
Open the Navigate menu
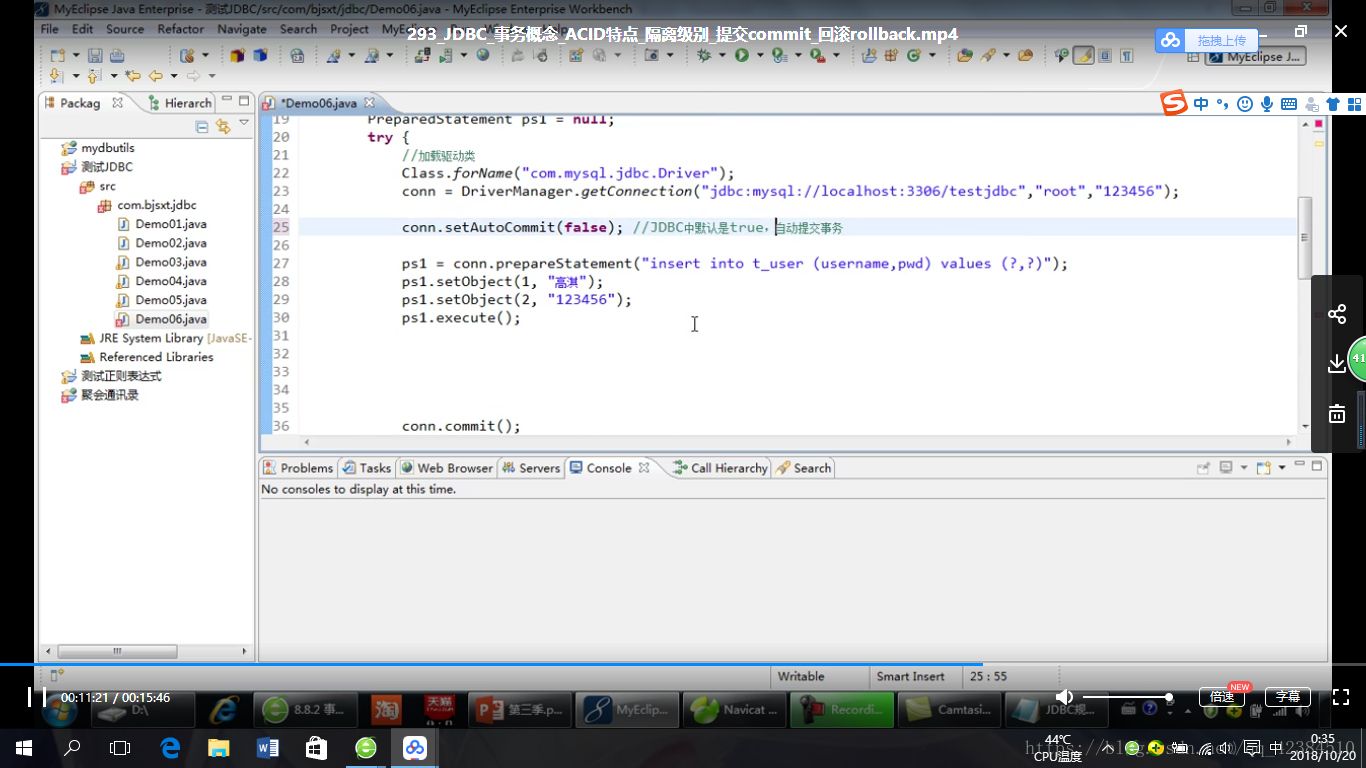[x=242, y=29]
